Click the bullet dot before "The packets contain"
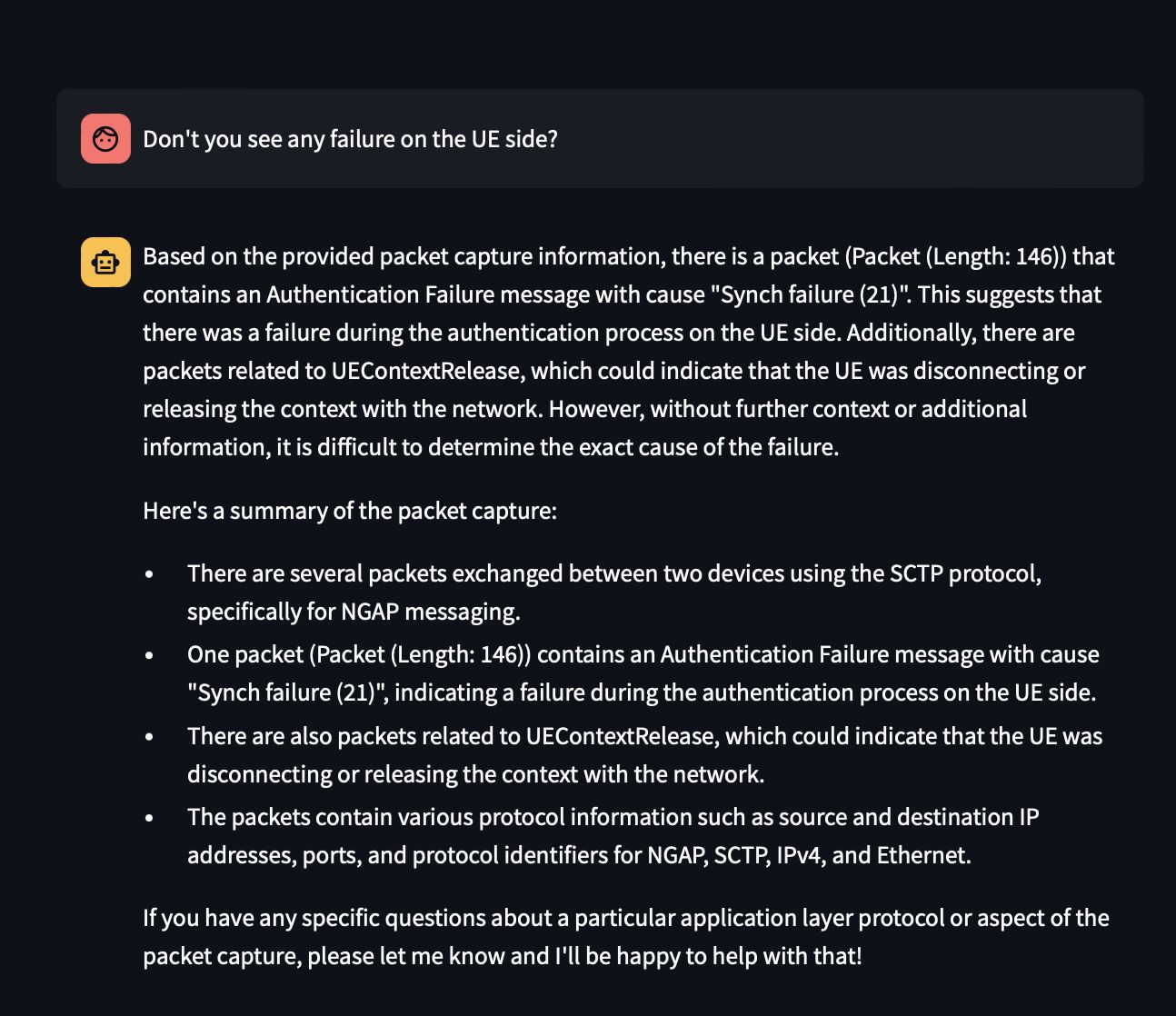The width and height of the screenshot is (1176, 1016). (x=149, y=818)
